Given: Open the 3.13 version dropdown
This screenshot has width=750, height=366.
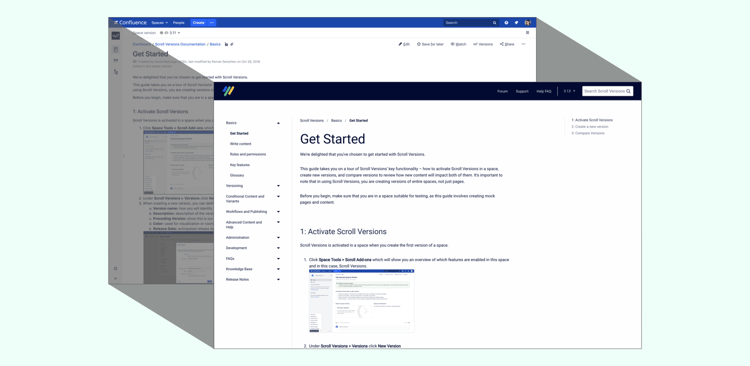Looking at the screenshot, I should tap(569, 91).
